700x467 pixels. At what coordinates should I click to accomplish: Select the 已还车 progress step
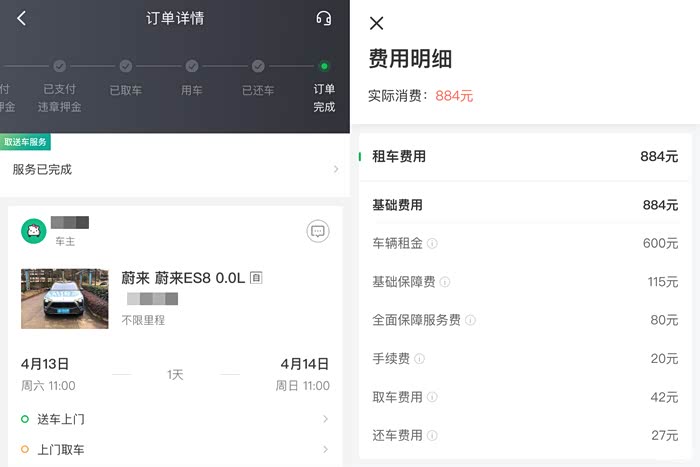[258, 79]
